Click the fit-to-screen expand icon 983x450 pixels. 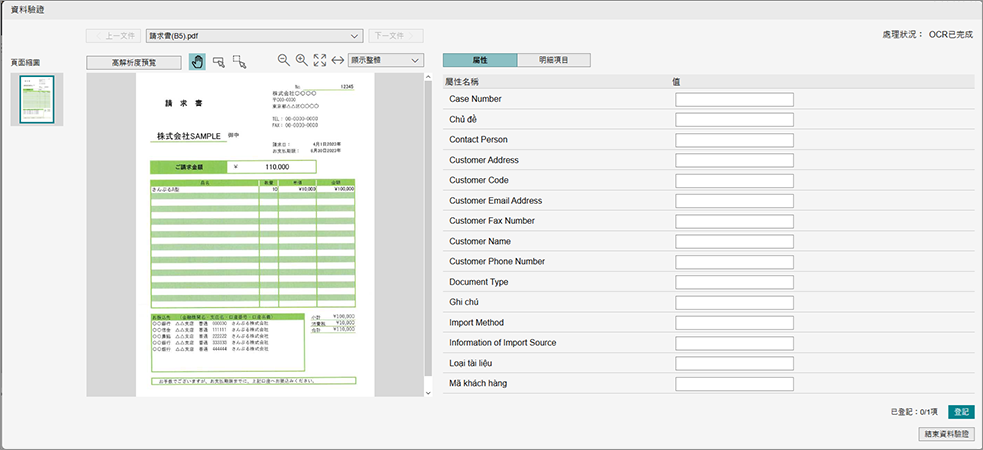320,61
